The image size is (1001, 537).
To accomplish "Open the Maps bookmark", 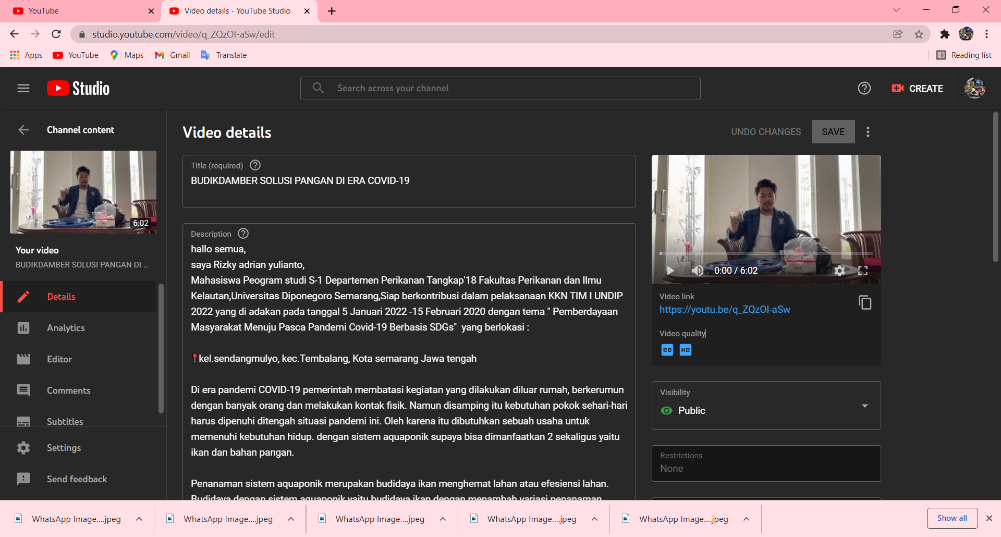I will coord(126,55).
